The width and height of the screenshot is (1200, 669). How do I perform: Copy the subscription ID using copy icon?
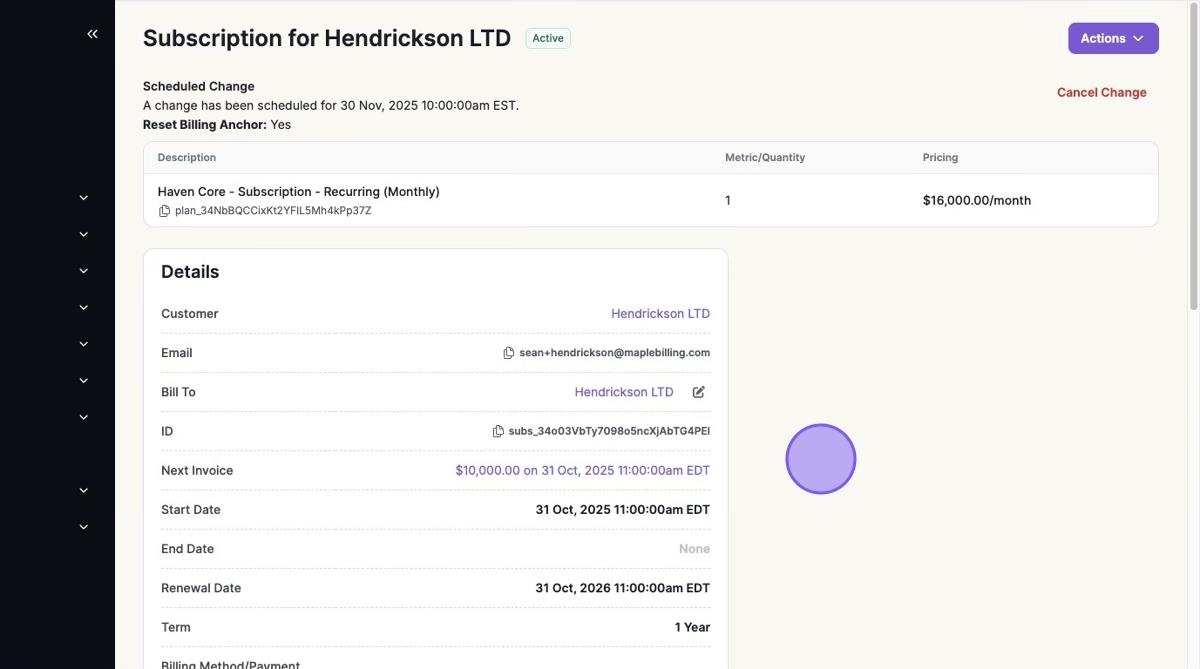point(498,431)
